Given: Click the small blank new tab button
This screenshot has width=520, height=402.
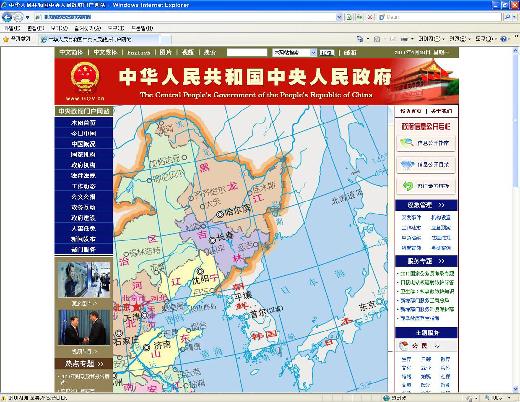Looking at the screenshot, I should (x=166, y=40).
